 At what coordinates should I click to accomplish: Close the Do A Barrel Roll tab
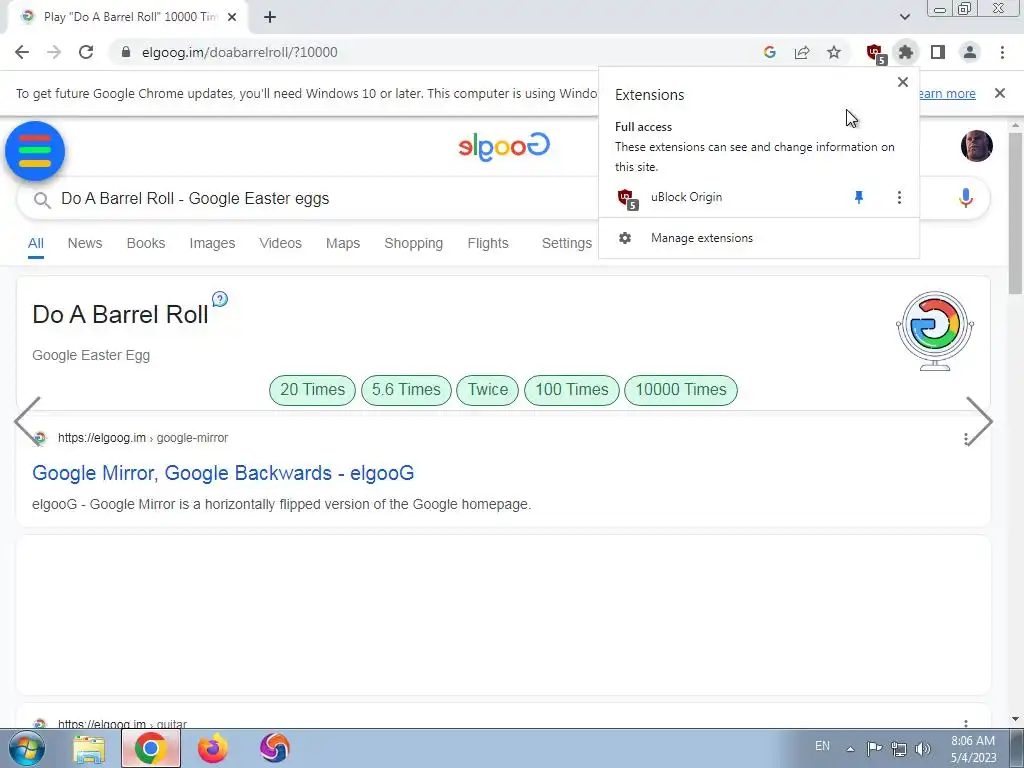pyautogui.click(x=232, y=17)
